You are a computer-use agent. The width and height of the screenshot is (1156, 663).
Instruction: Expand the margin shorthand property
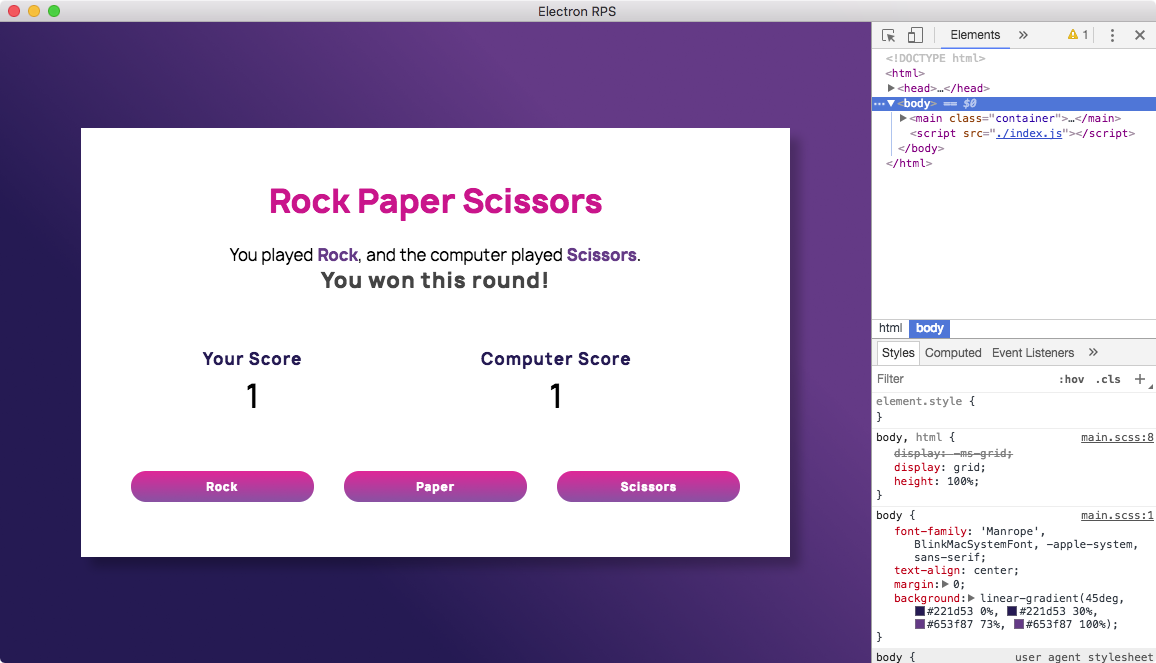pos(945,584)
